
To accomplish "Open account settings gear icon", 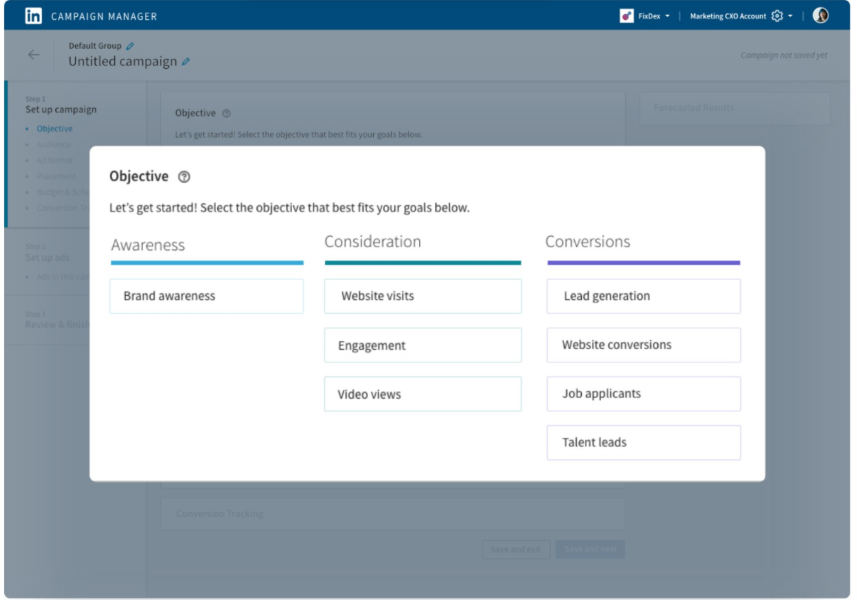I will 777,16.
